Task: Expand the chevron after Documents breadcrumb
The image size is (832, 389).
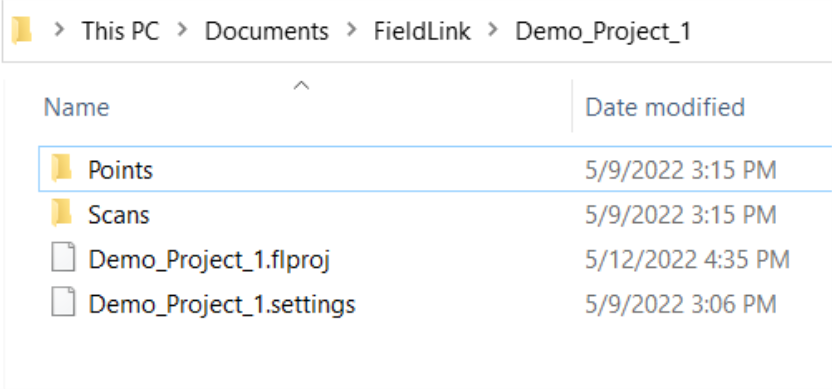Action: [x=351, y=30]
